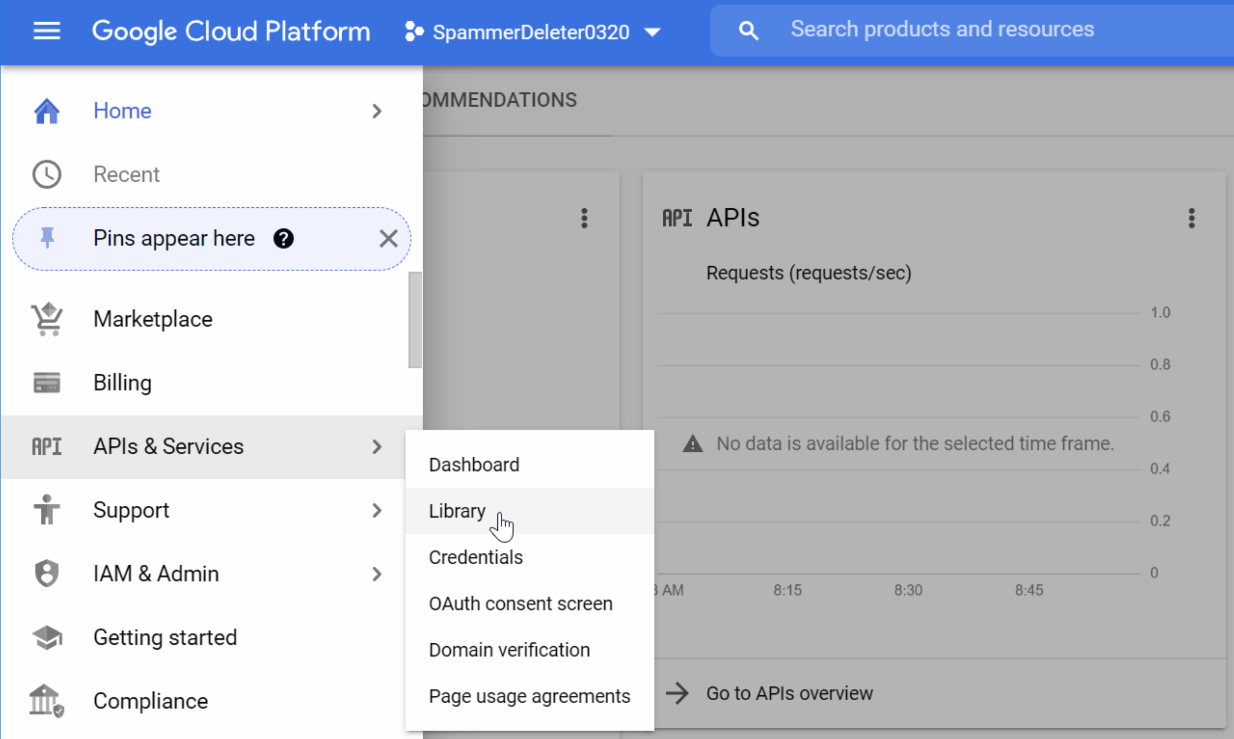The height and width of the screenshot is (739, 1234).
Task: Expand the APIs & Services chevron
Action: click(x=377, y=447)
